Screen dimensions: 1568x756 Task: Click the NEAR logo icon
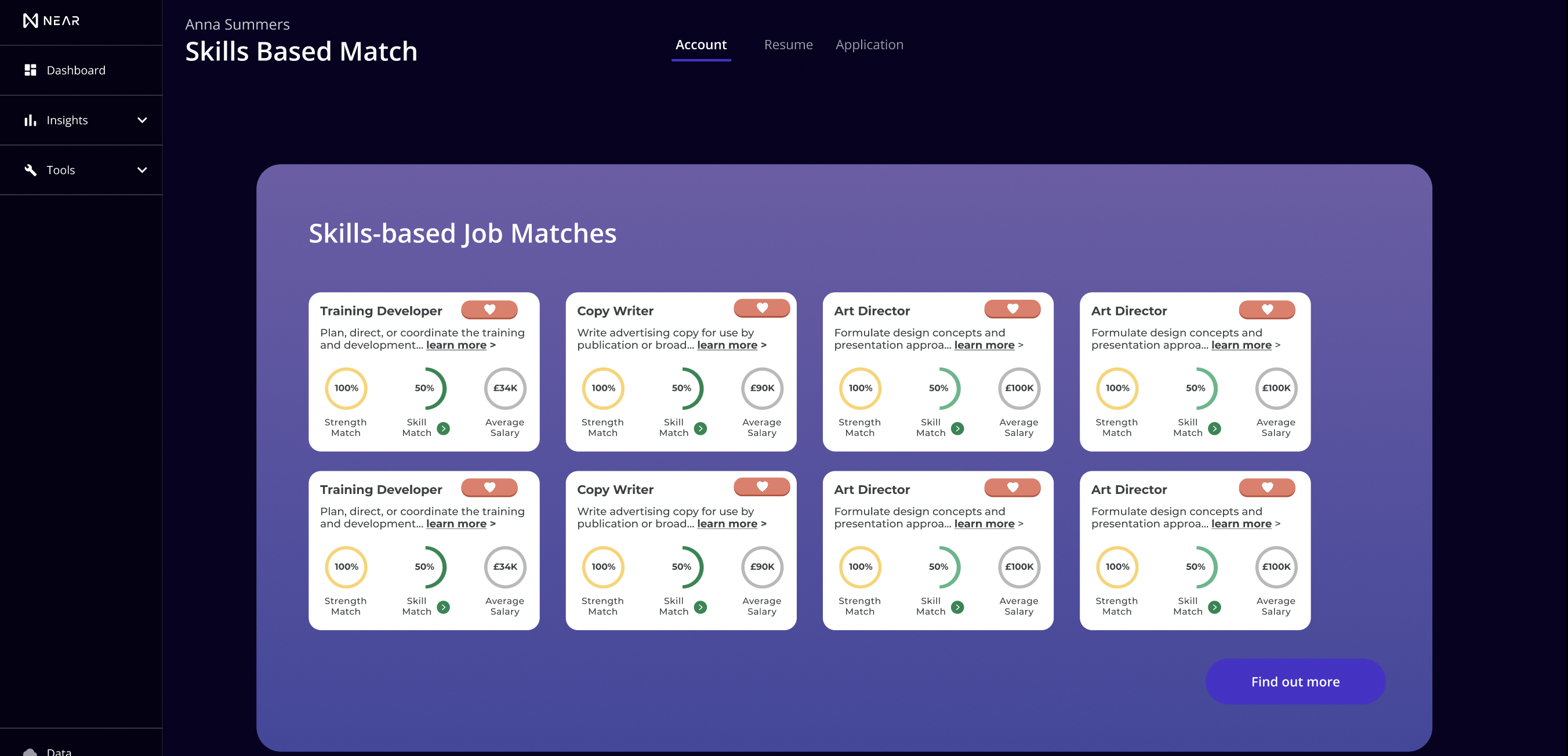(30, 21)
